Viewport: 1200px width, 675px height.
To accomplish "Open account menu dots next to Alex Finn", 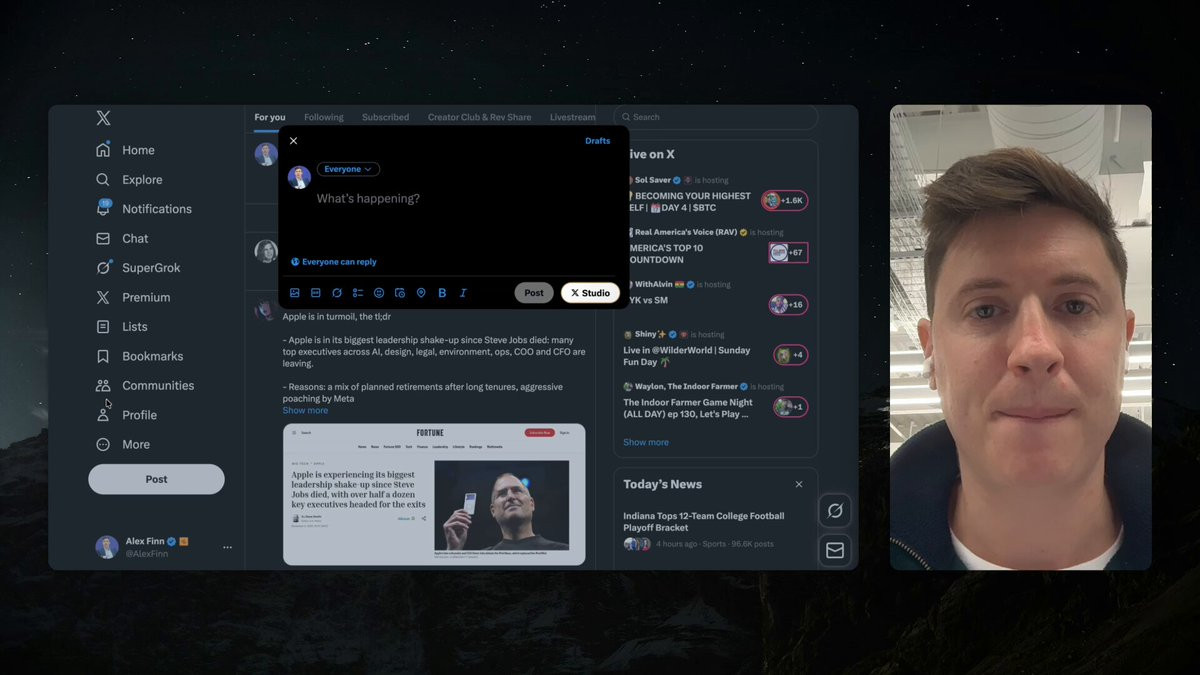I will click(x=227, y=547).
